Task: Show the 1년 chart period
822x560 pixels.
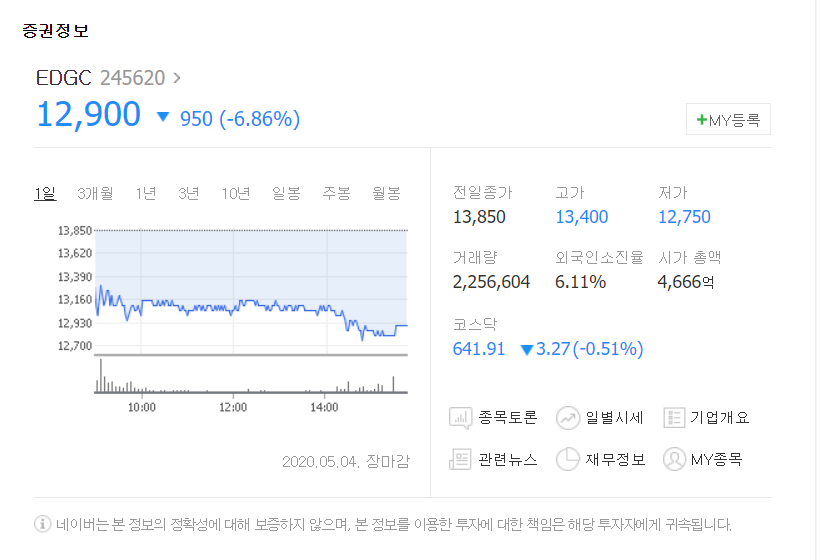Action: tap(146, 193)
